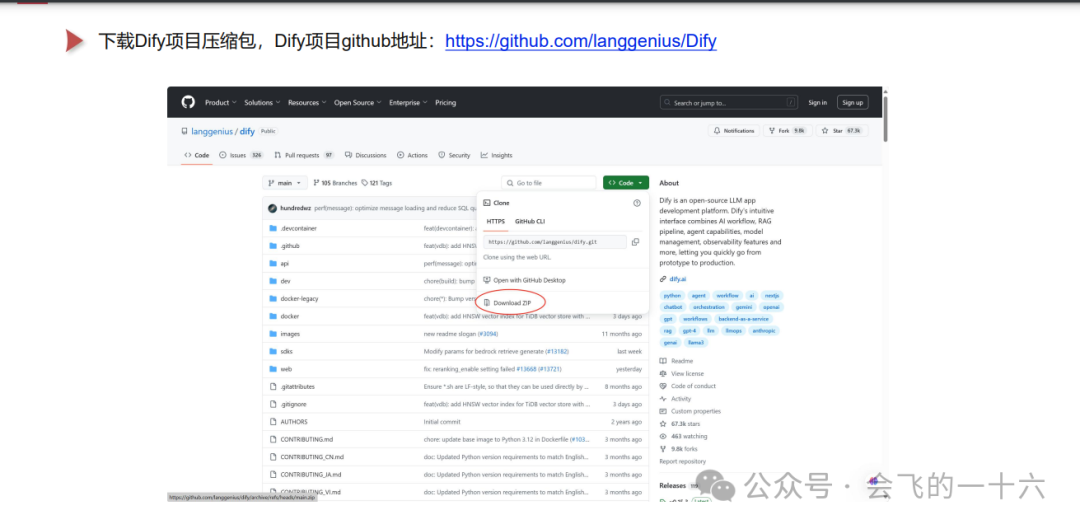This screenshot has height=529, width=1080.
Task: Click the link icon beside dify.ai
Action: click(663, 279)
